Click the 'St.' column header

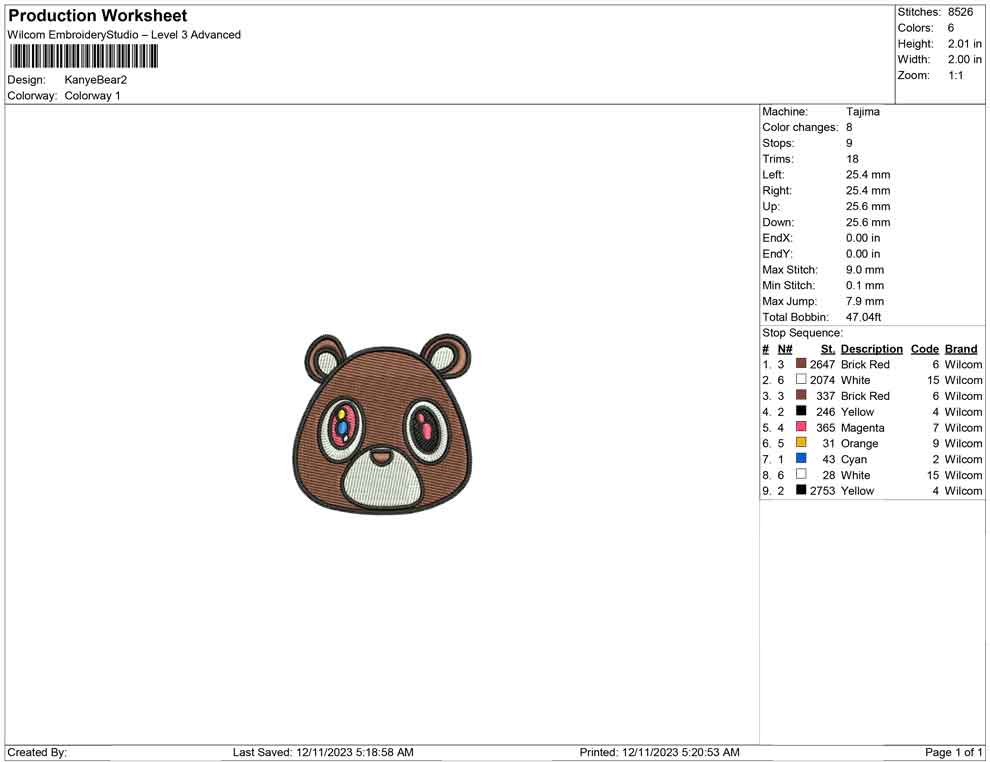coord(828,349)
